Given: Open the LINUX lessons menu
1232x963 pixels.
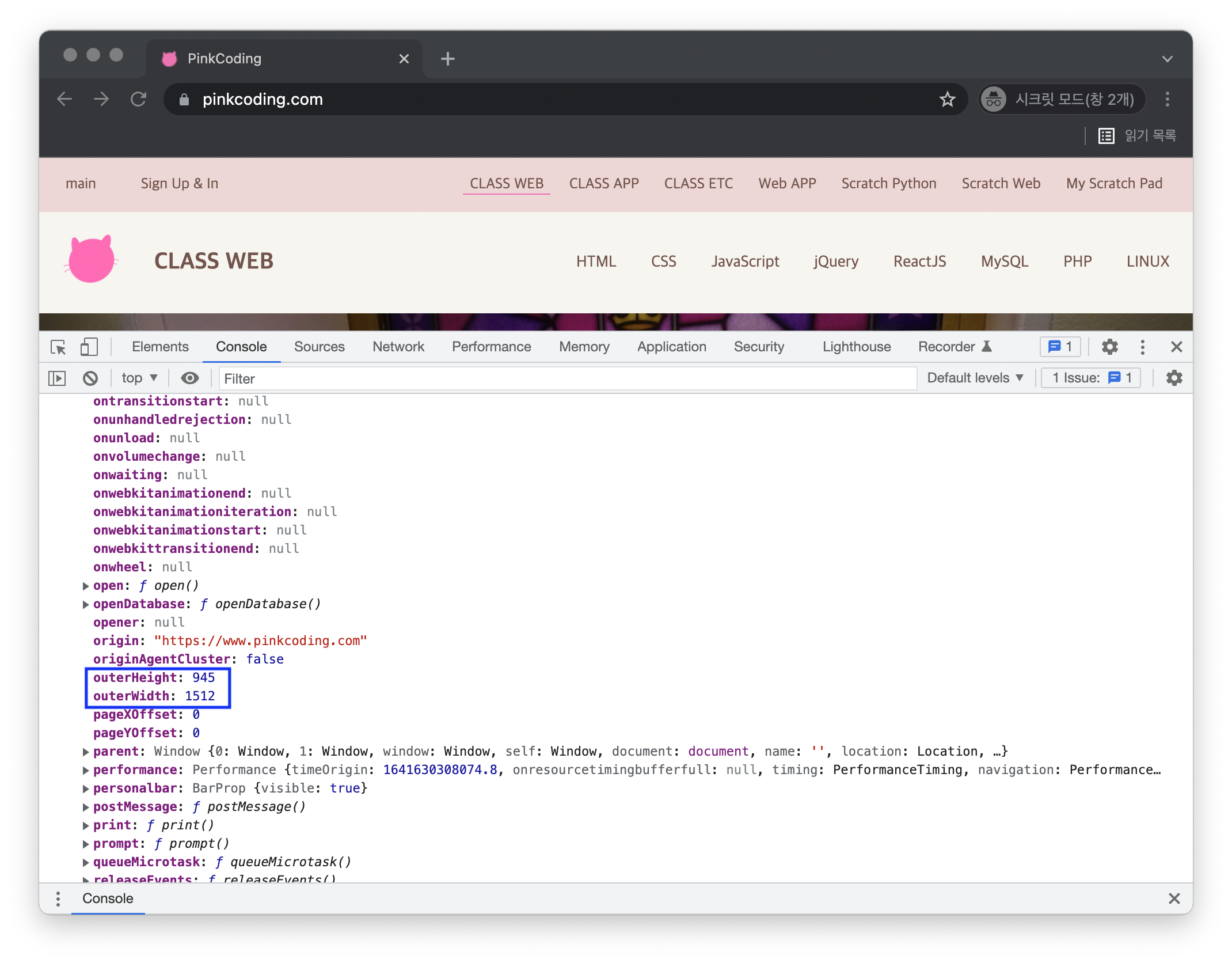Looking at the screenshot, I should pos(1147,261).
